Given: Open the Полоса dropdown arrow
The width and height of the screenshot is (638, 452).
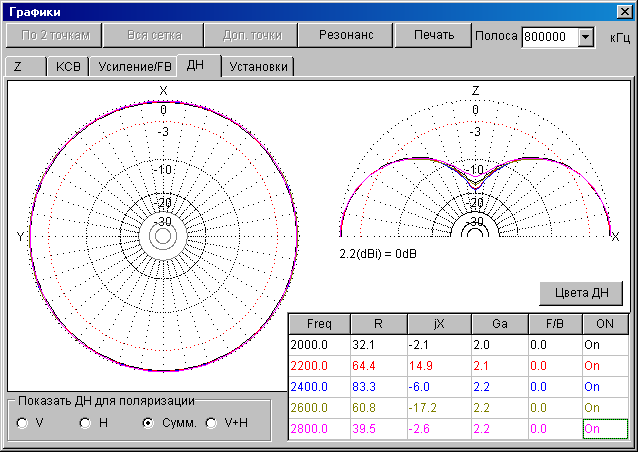Looking at the screenshot, I should coord(586,37).
